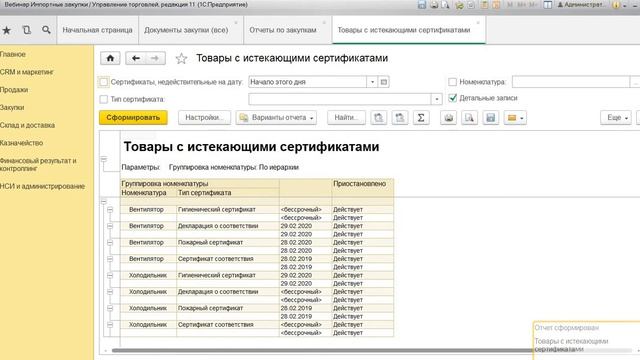Open the Тип сертификата dropdown arrow
This screenshot has height=360, width=640.
(437, 99)
